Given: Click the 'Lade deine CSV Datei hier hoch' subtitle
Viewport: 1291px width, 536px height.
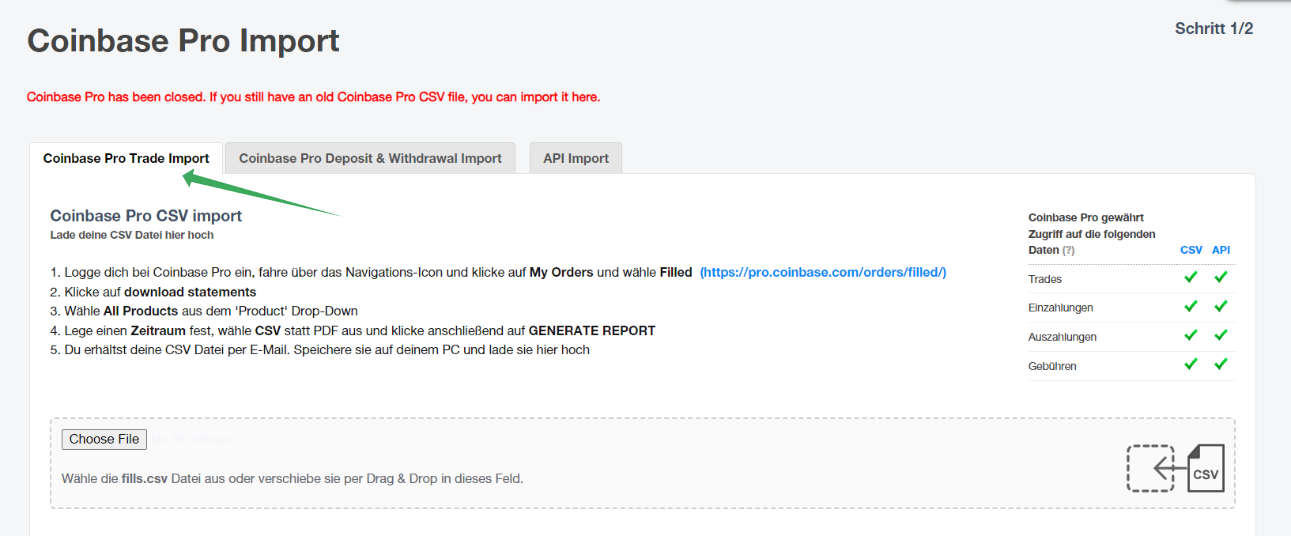Looking at the screenshot, I should pyautogui.click(x=132, y=235).
